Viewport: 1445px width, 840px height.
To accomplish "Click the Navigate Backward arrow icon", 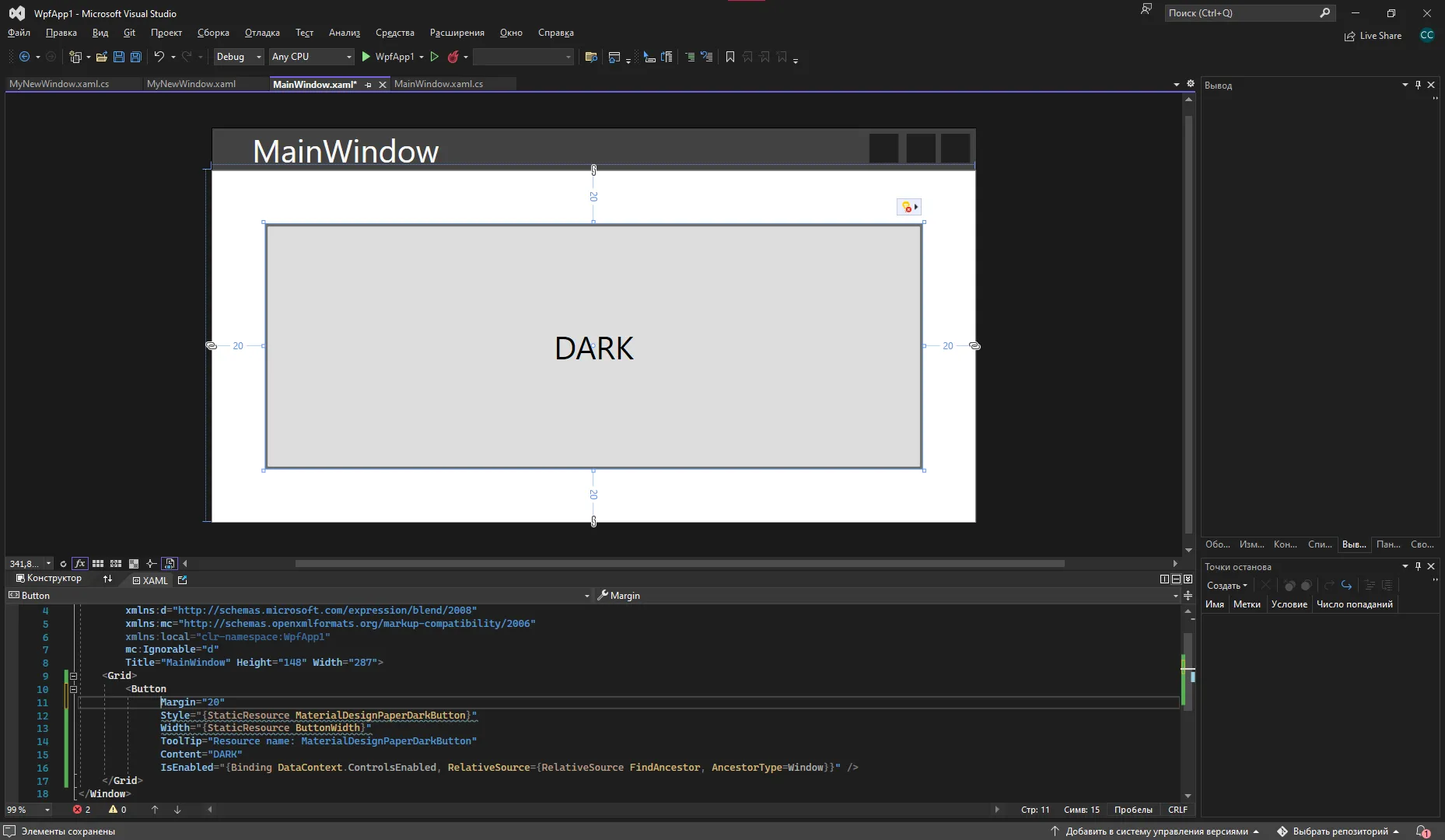I will tap(24, 57).
